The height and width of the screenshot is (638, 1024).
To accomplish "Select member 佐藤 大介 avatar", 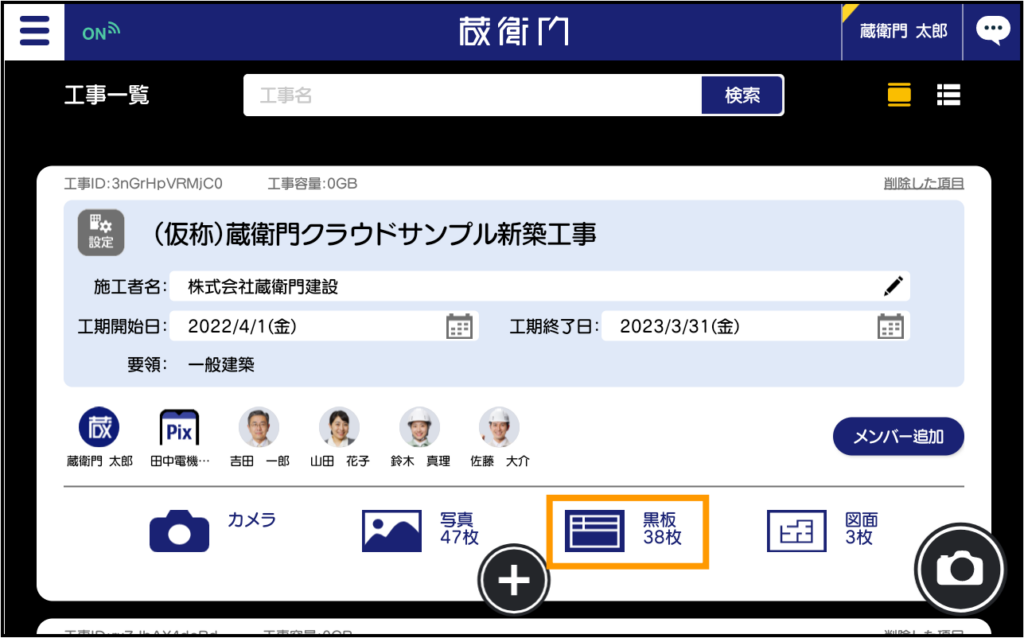I will coord(500,428).
